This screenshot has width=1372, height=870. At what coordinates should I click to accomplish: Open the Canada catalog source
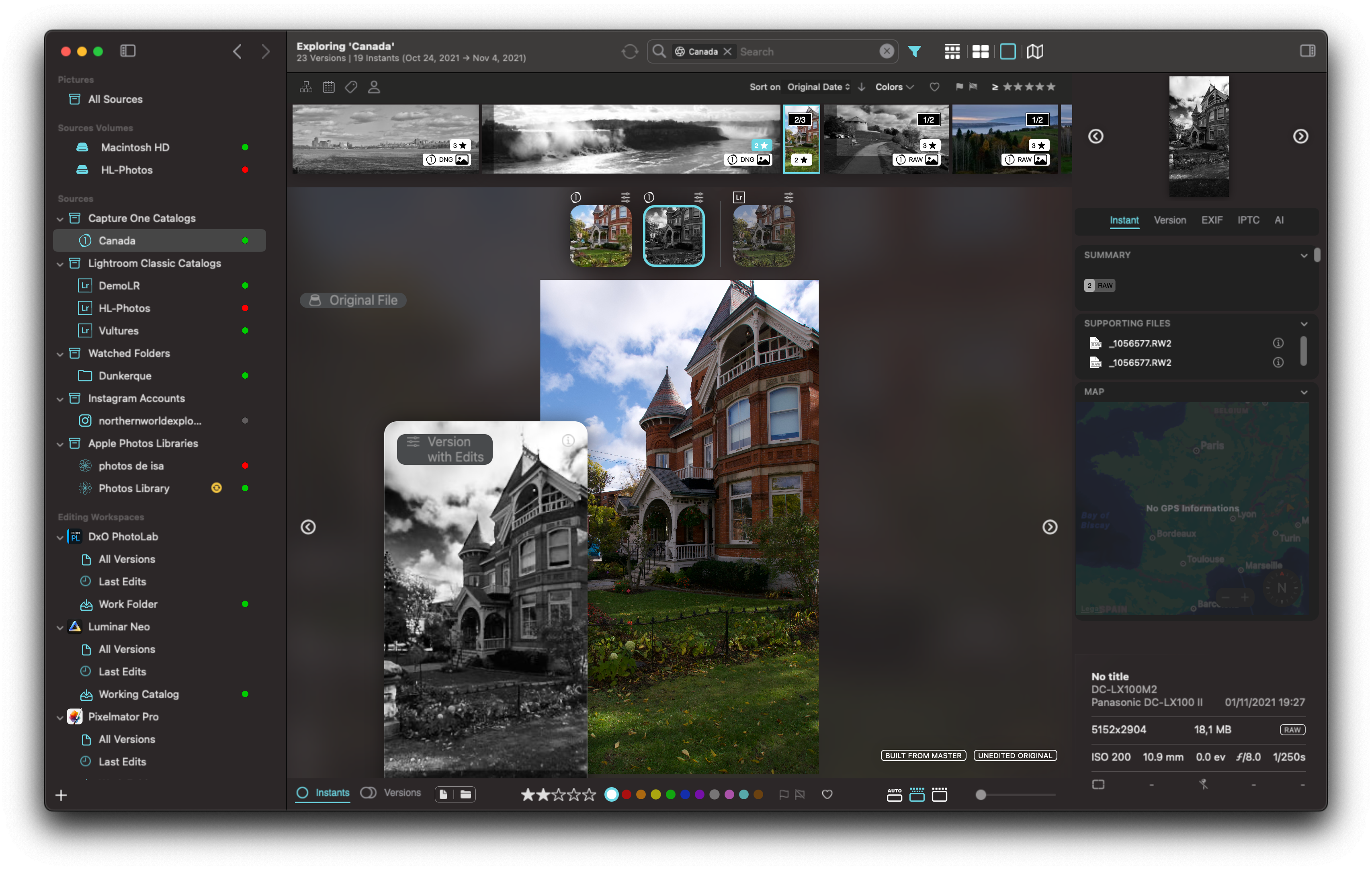[x=160, y=240]
